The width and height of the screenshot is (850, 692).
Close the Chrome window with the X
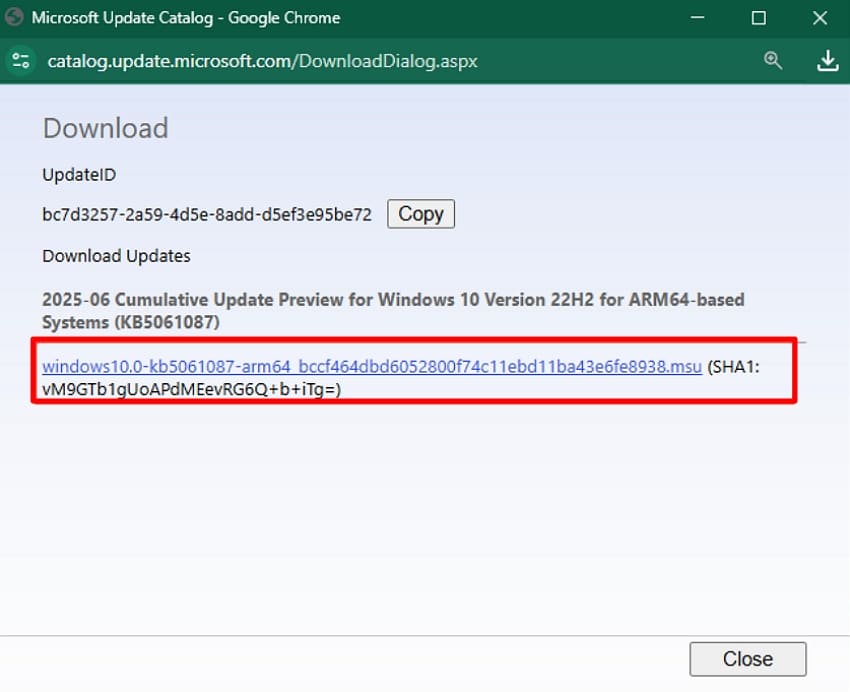818,17
